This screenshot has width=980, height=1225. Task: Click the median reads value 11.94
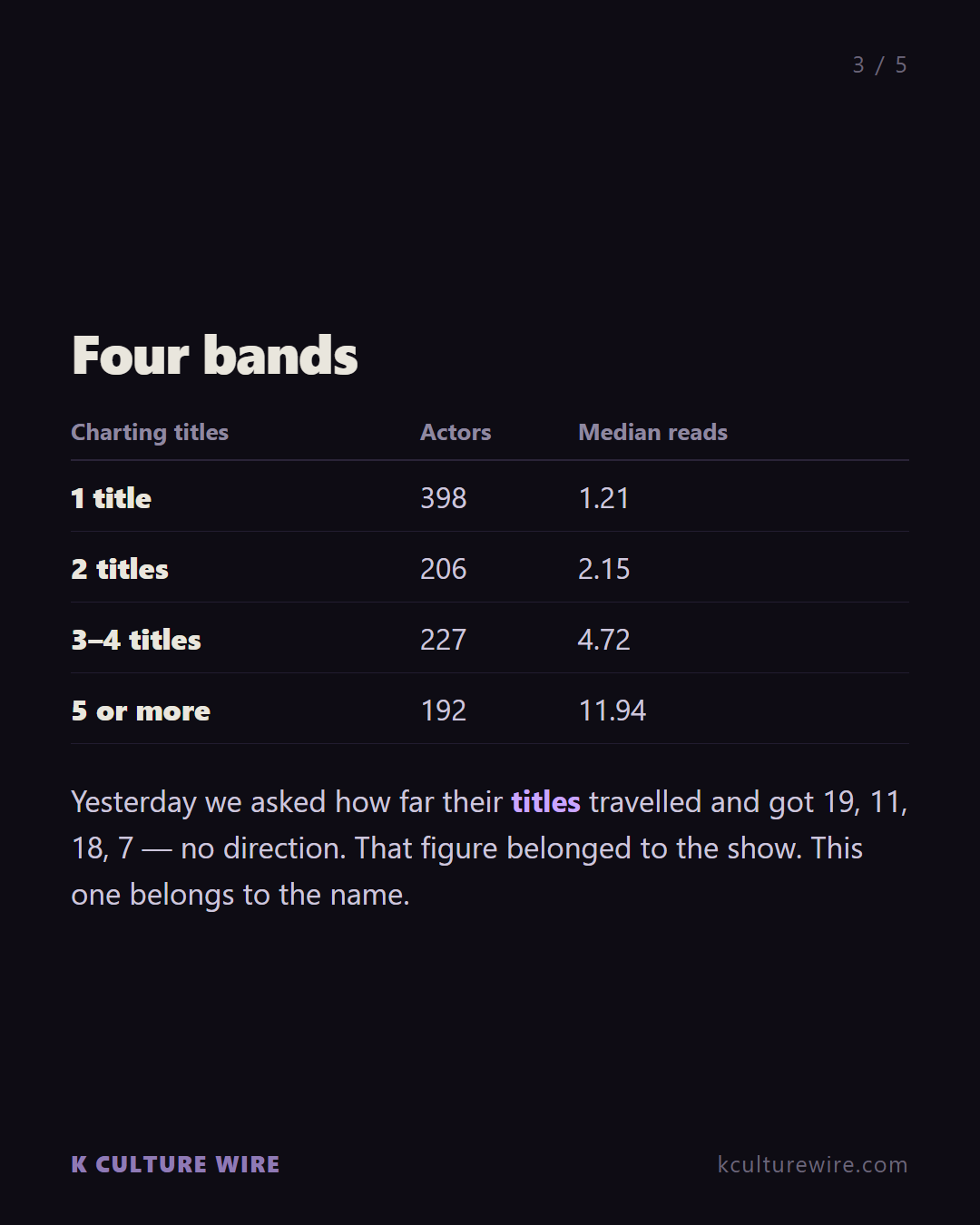click(612, 710)
